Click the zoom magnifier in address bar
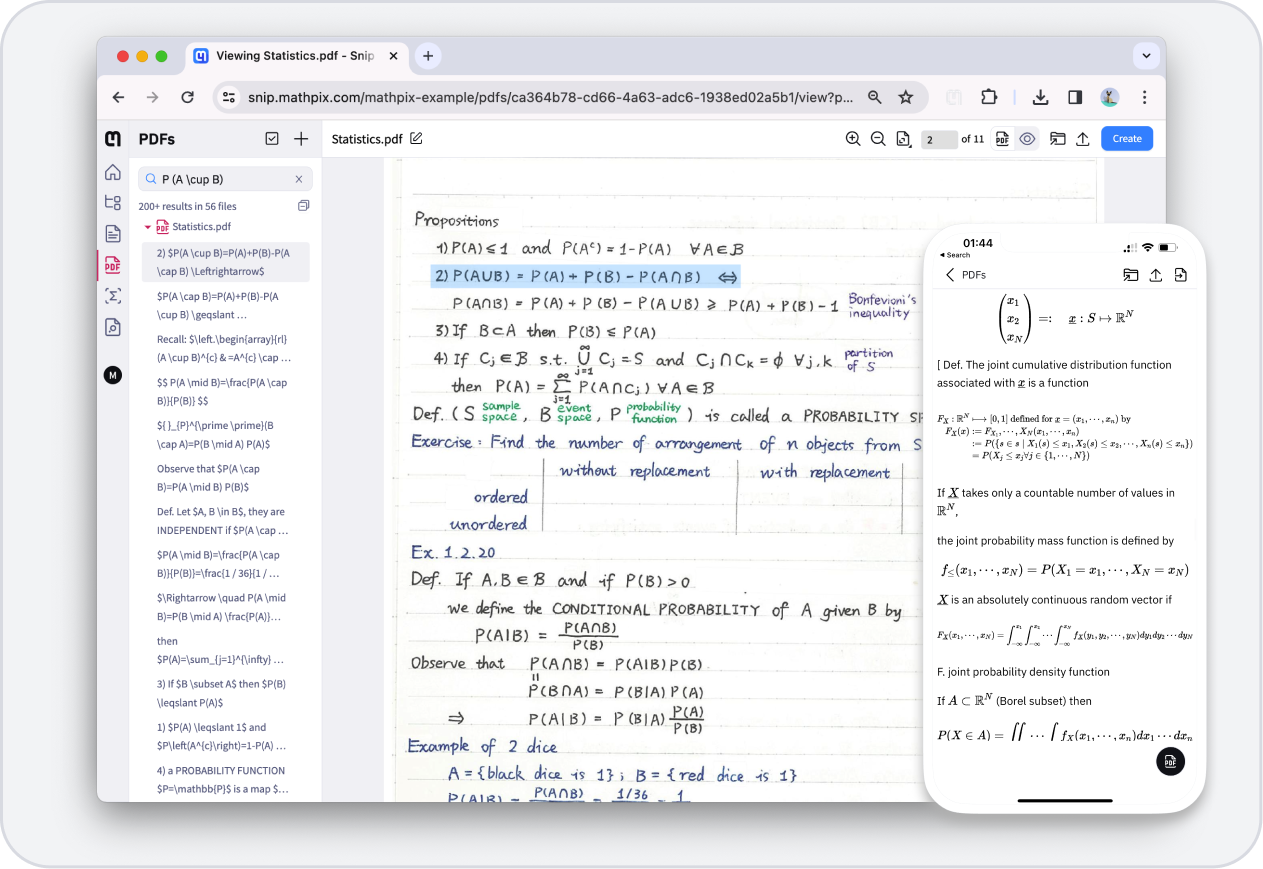 875,97
